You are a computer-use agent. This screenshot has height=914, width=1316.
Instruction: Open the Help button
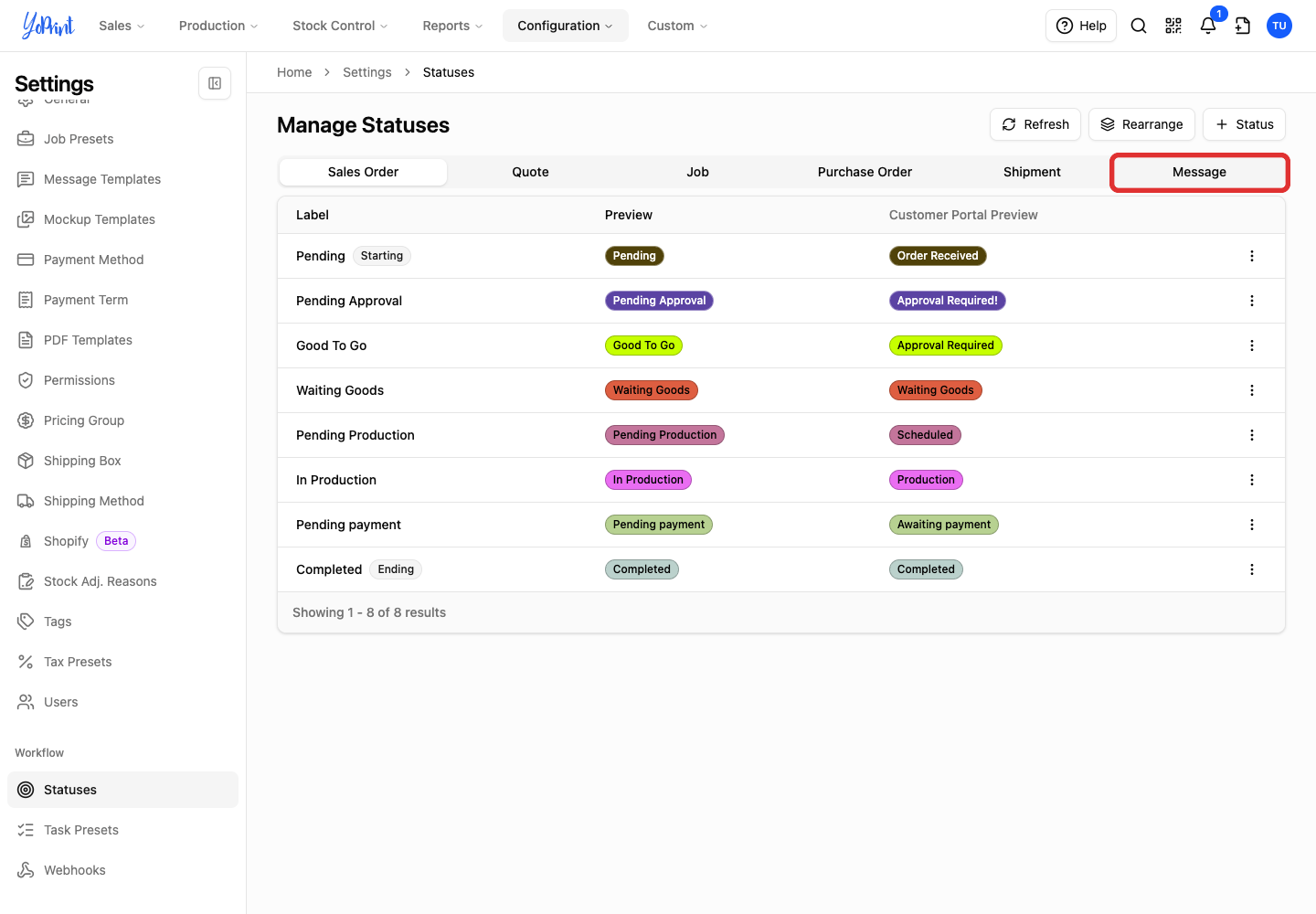pos(1081,26)
